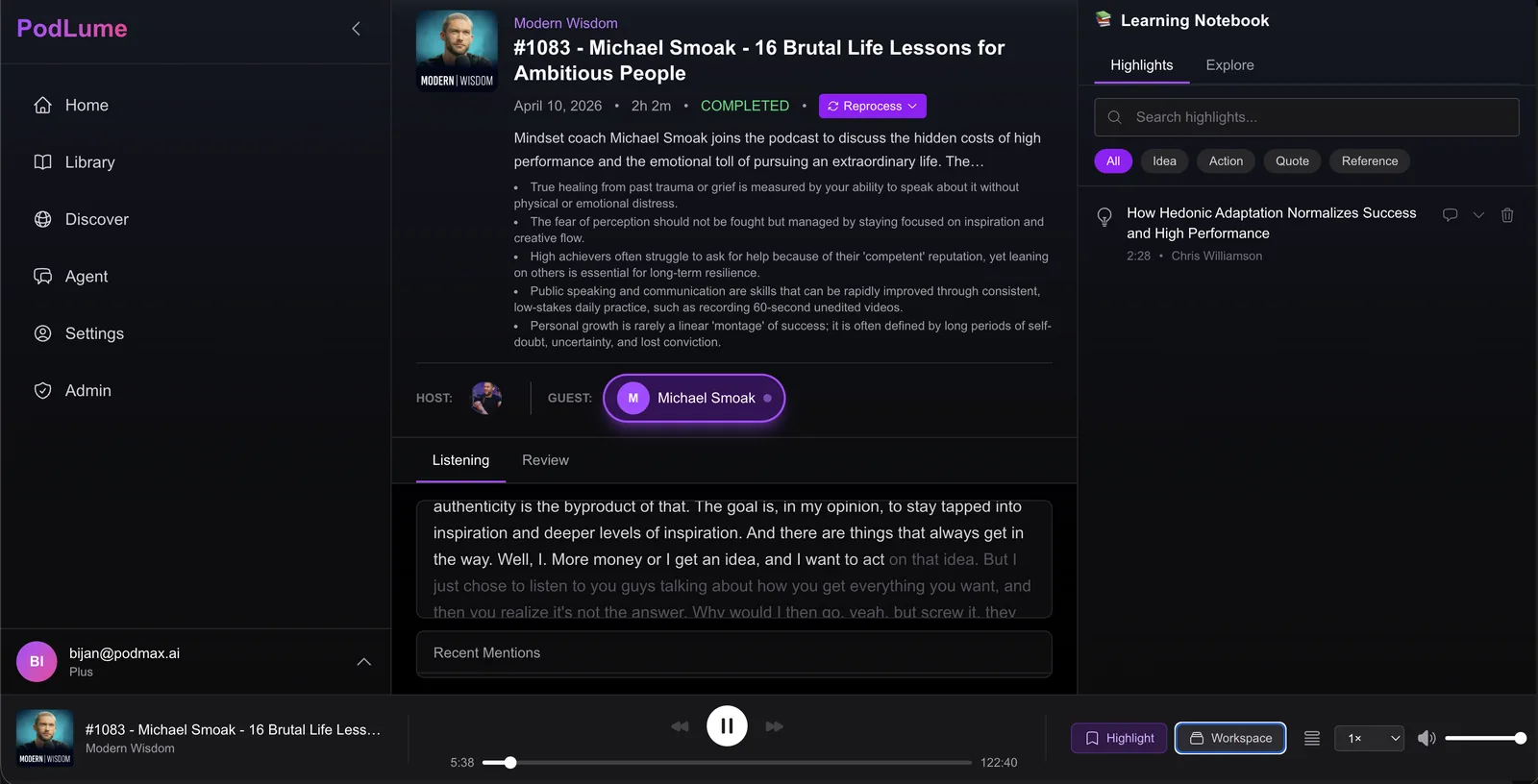Click the PodLume logo

click(x=72, y=29)
